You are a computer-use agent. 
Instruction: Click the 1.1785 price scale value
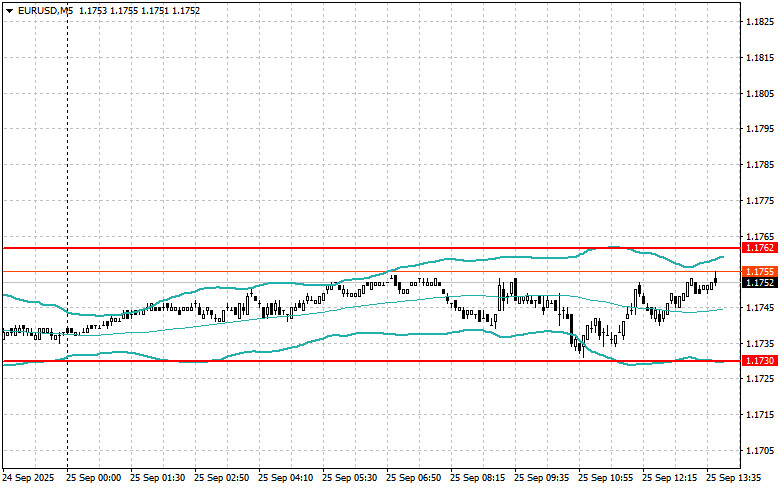click(x=760, y=165)
